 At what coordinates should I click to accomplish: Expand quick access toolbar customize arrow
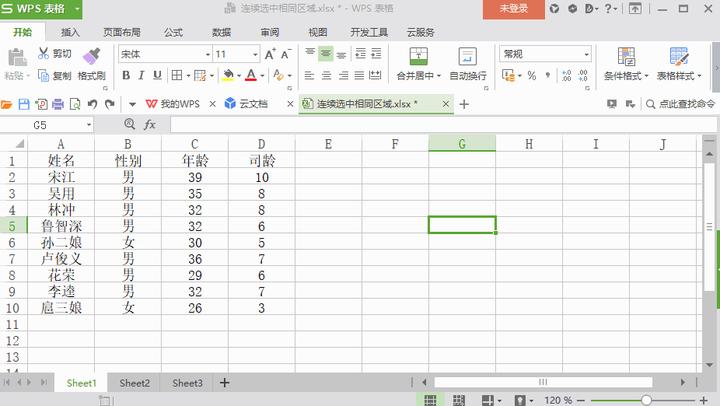pyautogui.click(x=132, y=105)
